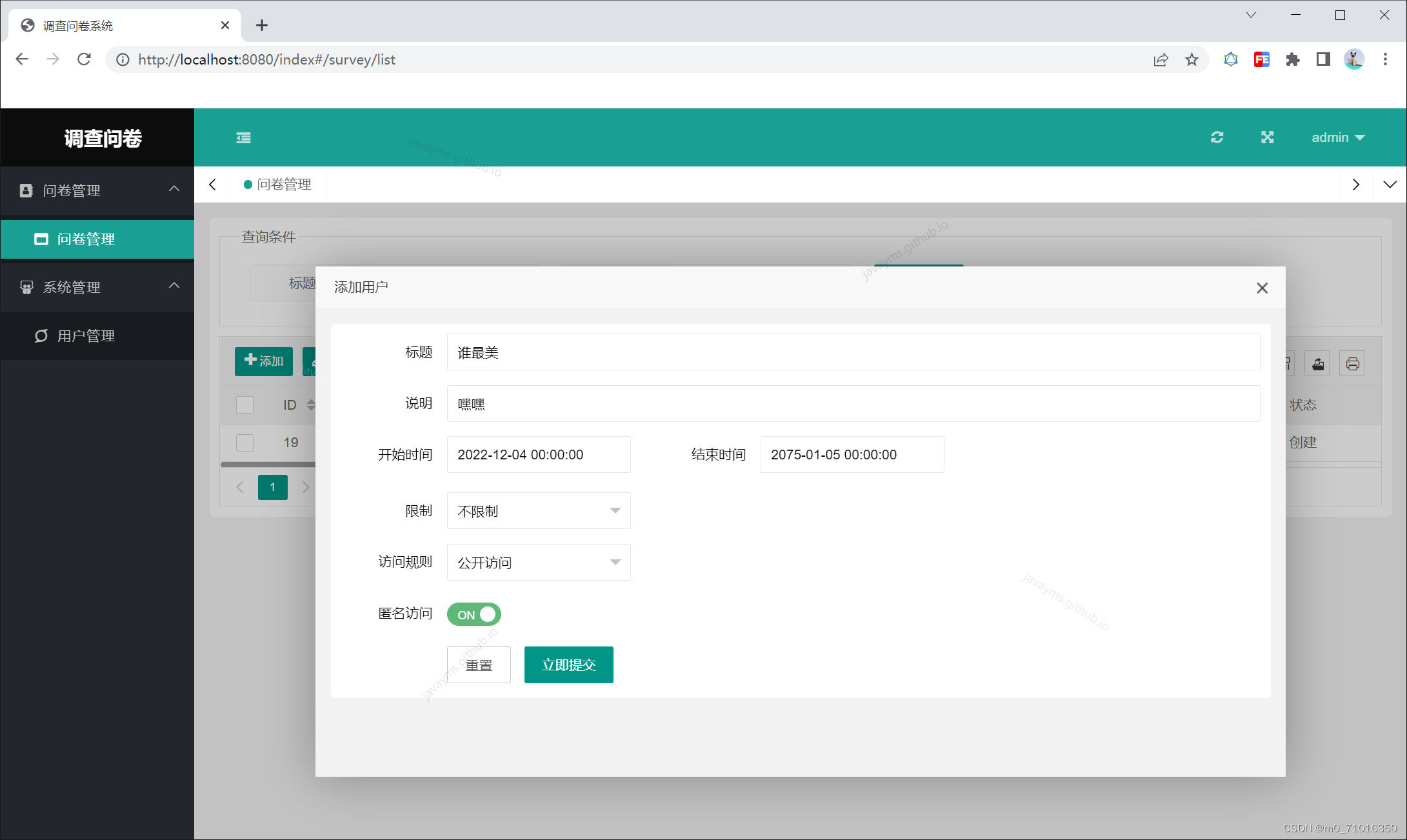Screen dimensions: 1407x840
Task: Click the 立即提交 button
Action: 568,665
